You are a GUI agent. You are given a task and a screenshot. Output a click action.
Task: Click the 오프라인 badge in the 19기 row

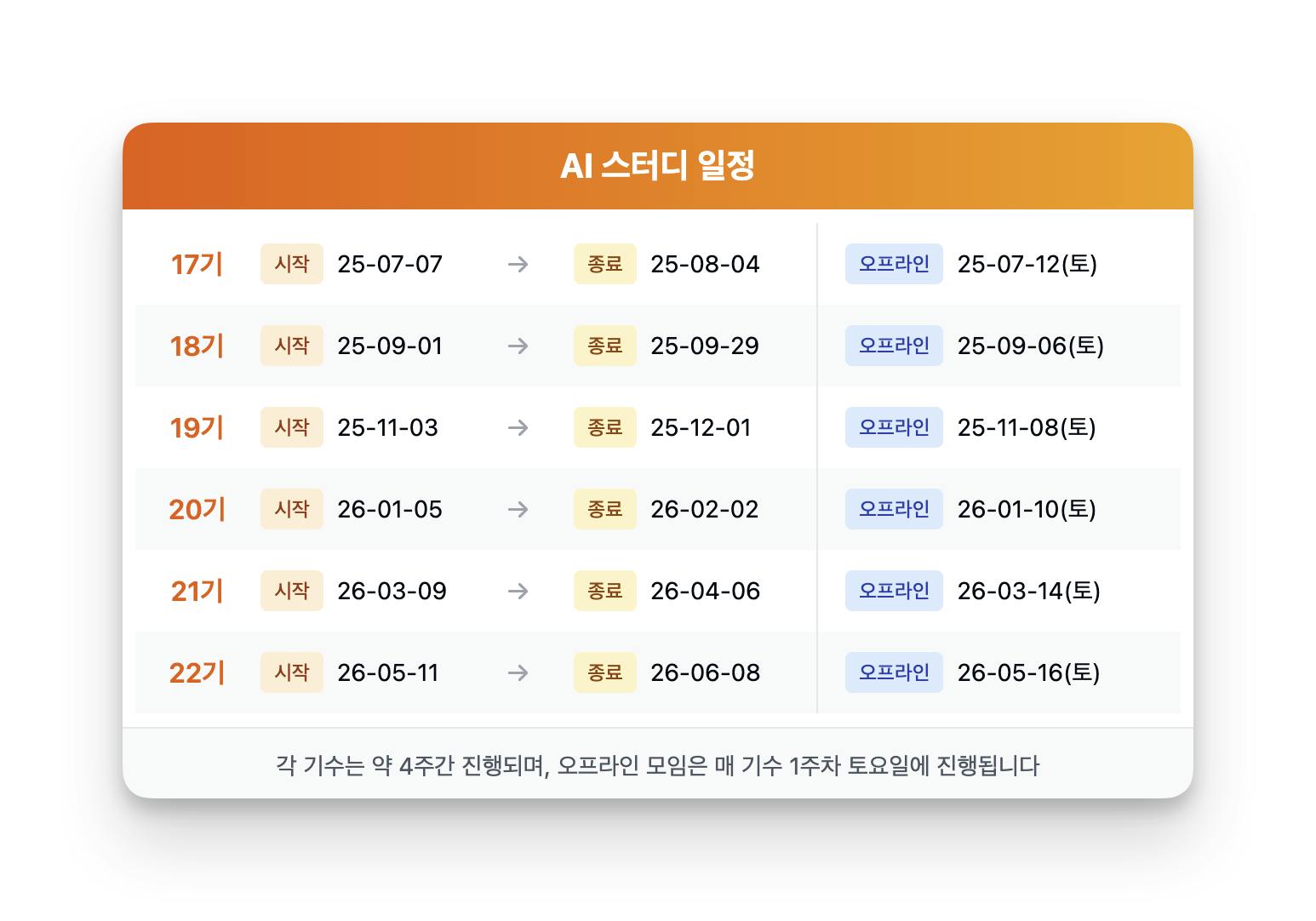894,427
